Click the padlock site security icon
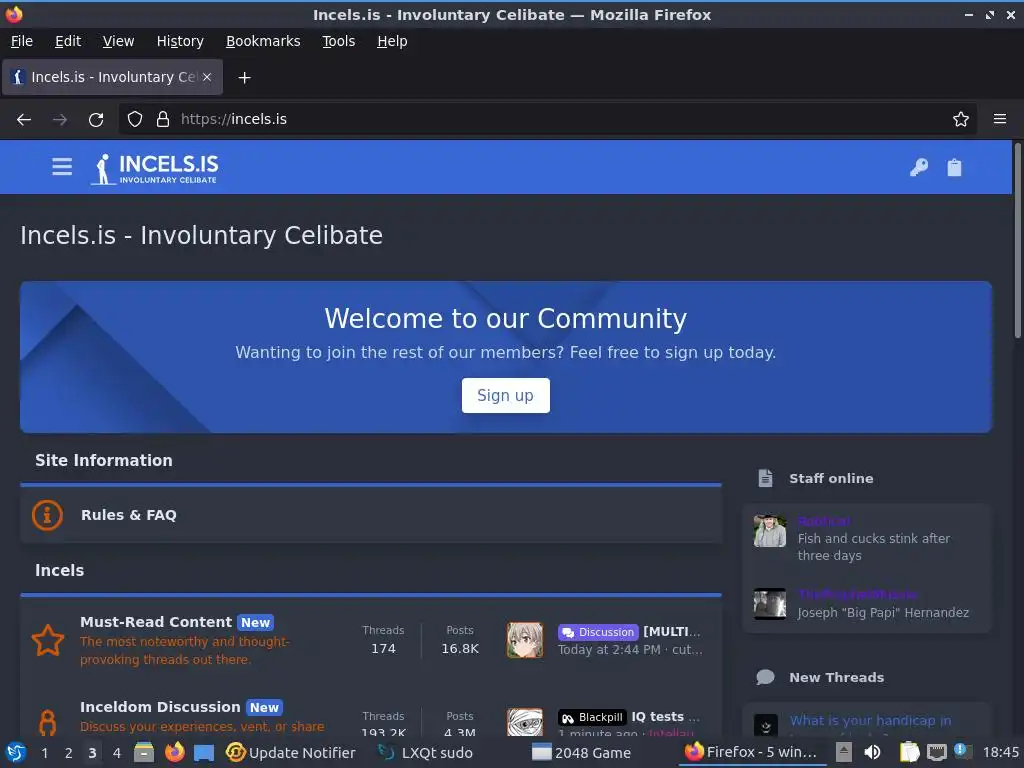Viewport: 1024px width, 768px height. pos(163,120)
